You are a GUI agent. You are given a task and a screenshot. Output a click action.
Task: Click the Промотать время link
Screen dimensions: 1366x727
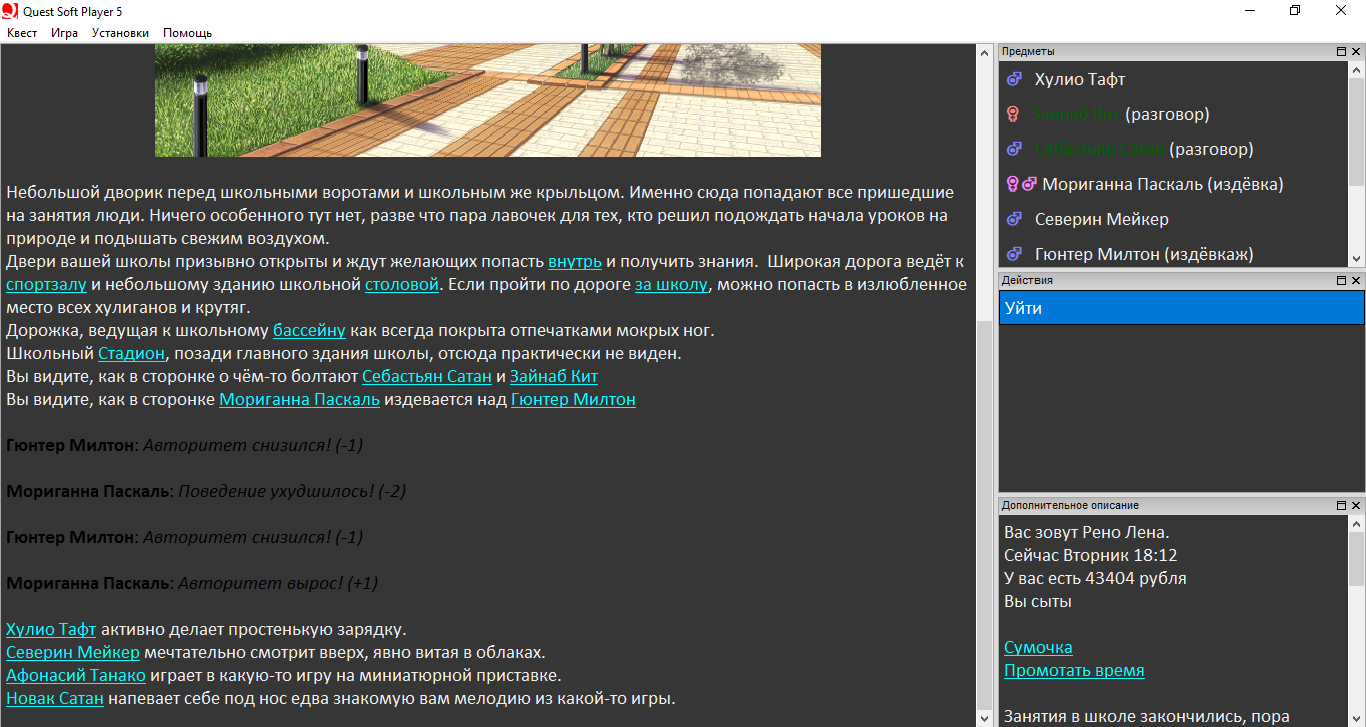1074,671
